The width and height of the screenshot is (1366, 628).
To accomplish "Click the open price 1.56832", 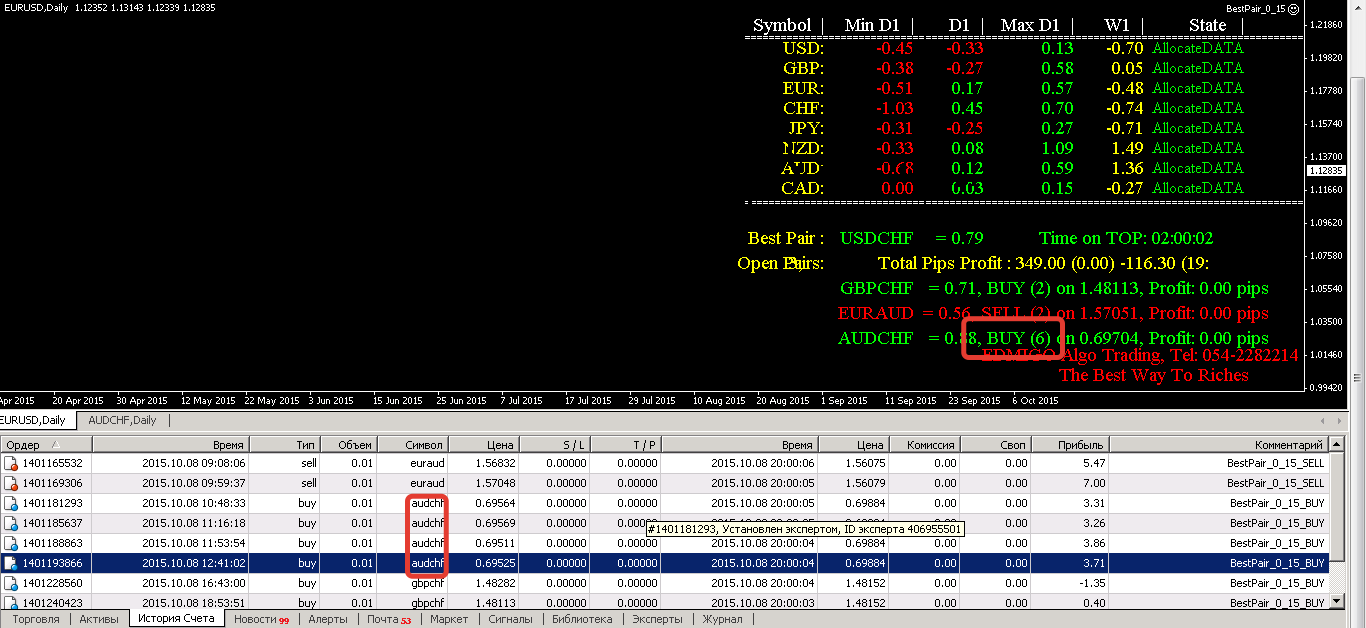I will click(x=495, y=463).
